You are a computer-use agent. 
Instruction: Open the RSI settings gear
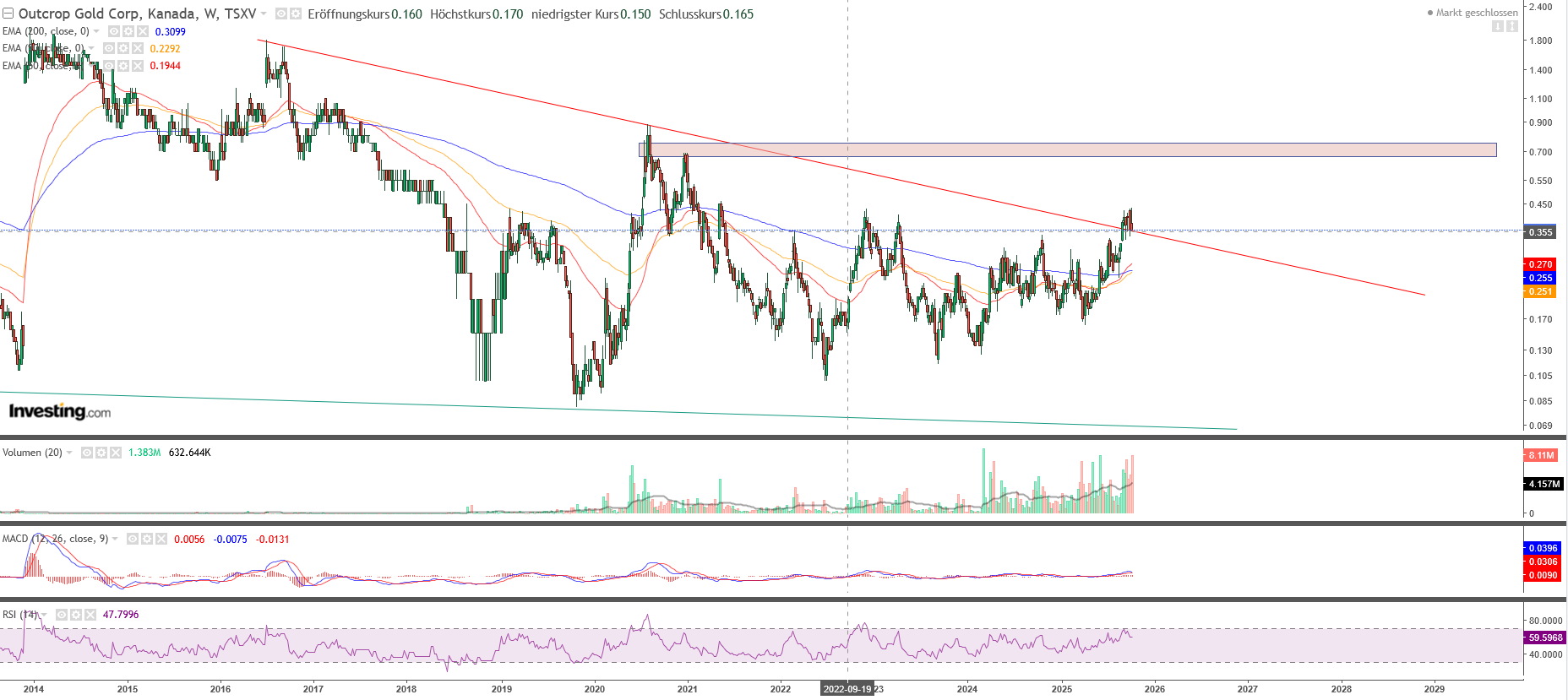pyautogui.click(x=76, y=615)
